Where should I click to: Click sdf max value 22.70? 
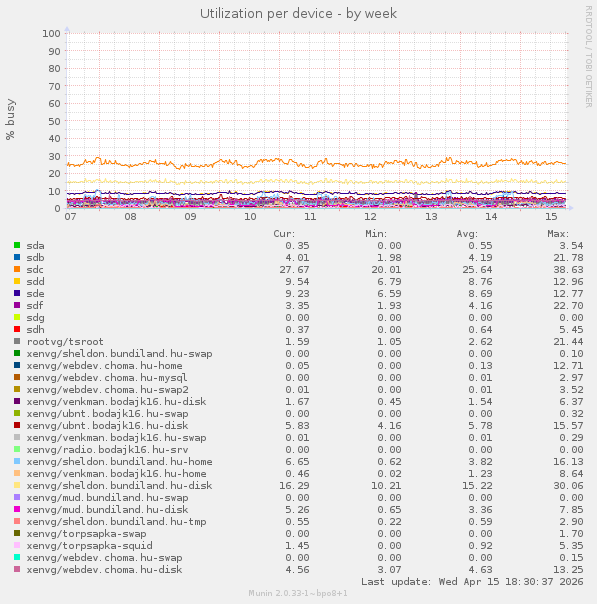(x=568, y=305)
